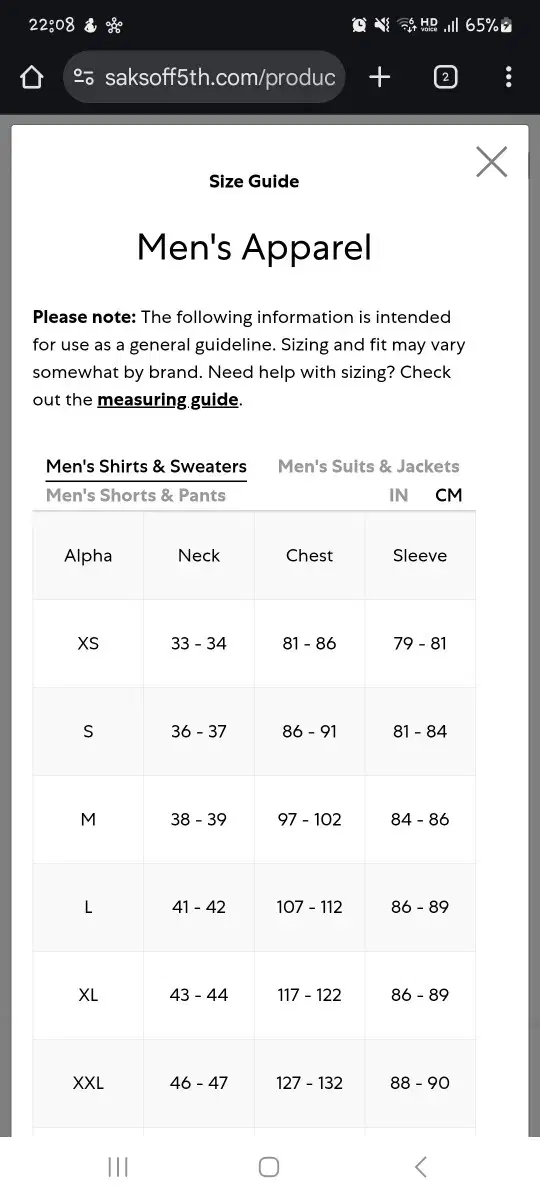This screenshot has height=1200, width=540.
Task: Open the tab switcher showing 2 tabs
Action: click(x=445, y=77)
